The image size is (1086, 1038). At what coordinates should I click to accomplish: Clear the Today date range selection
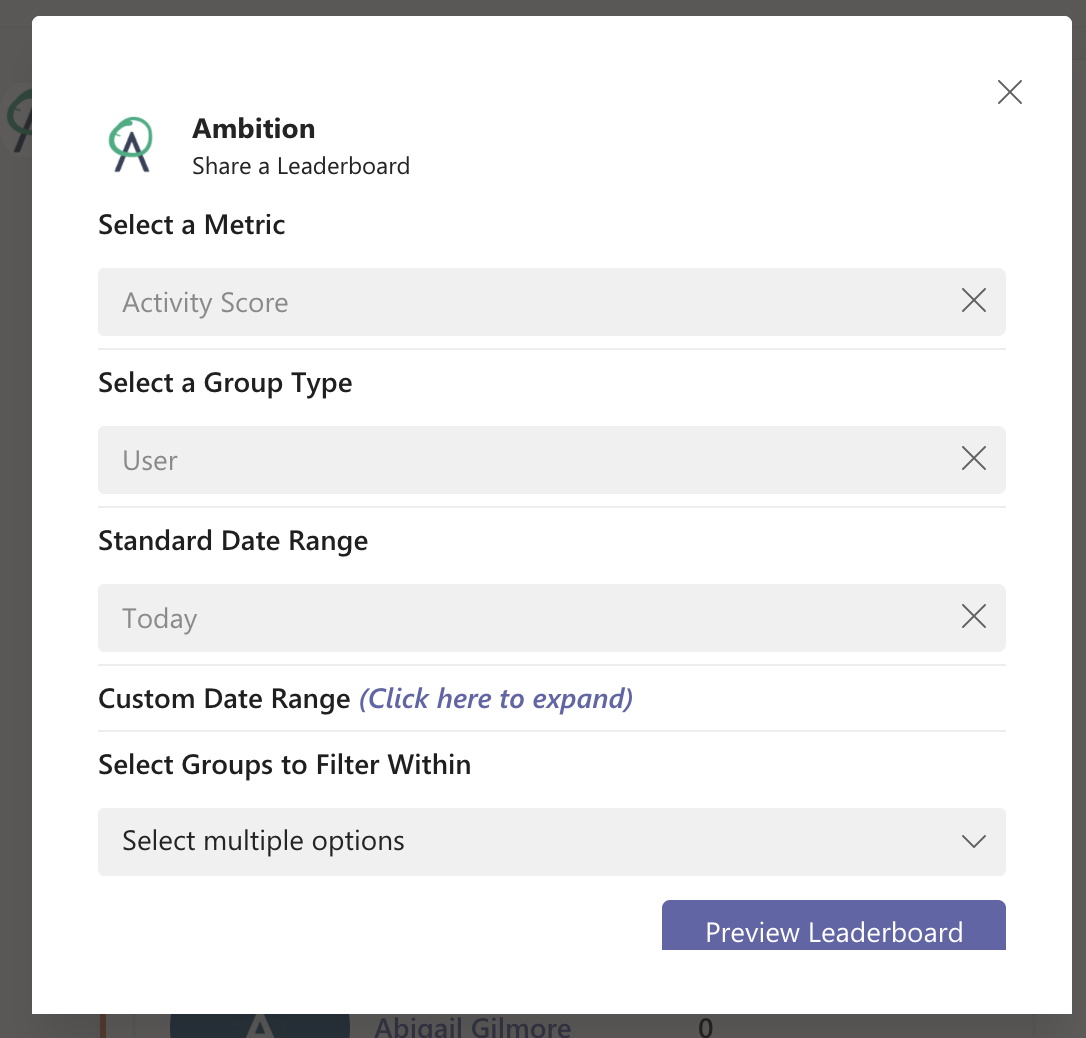[x=973, y=617]
